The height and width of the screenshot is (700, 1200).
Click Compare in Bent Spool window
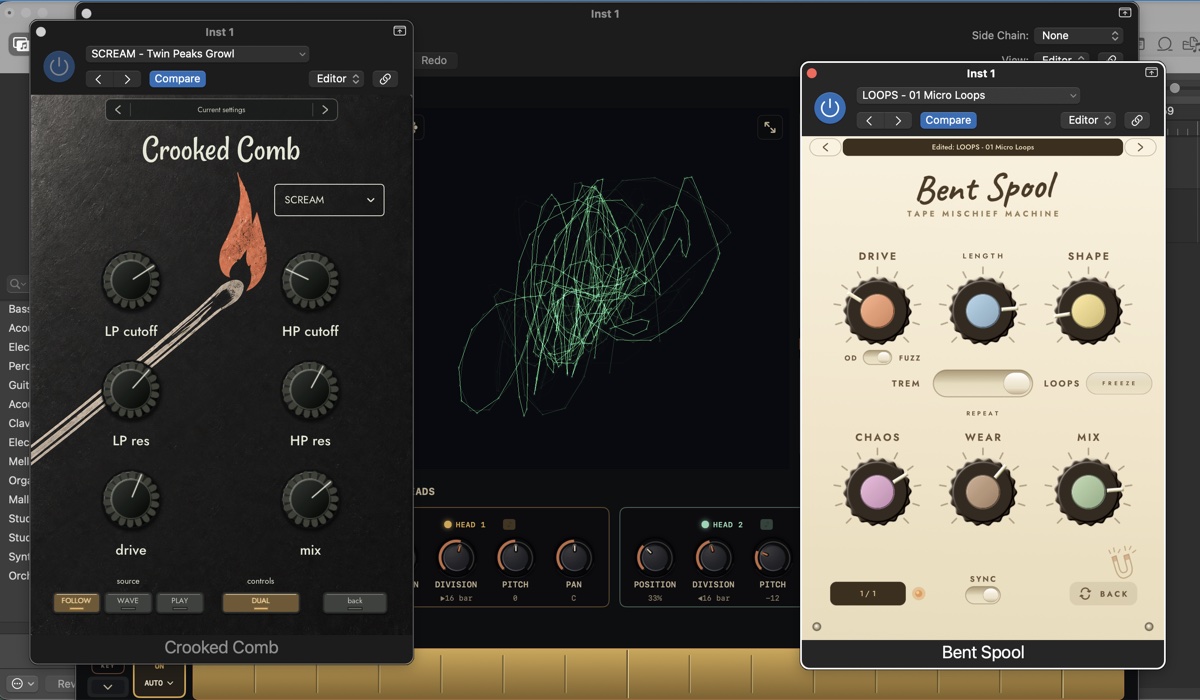948,120
